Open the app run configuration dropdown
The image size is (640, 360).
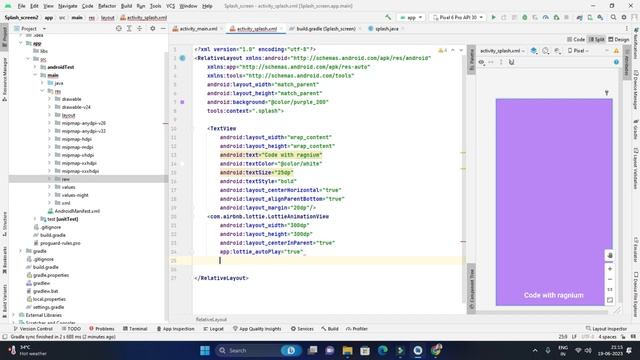pyautogui.click(x=411, y=18)
